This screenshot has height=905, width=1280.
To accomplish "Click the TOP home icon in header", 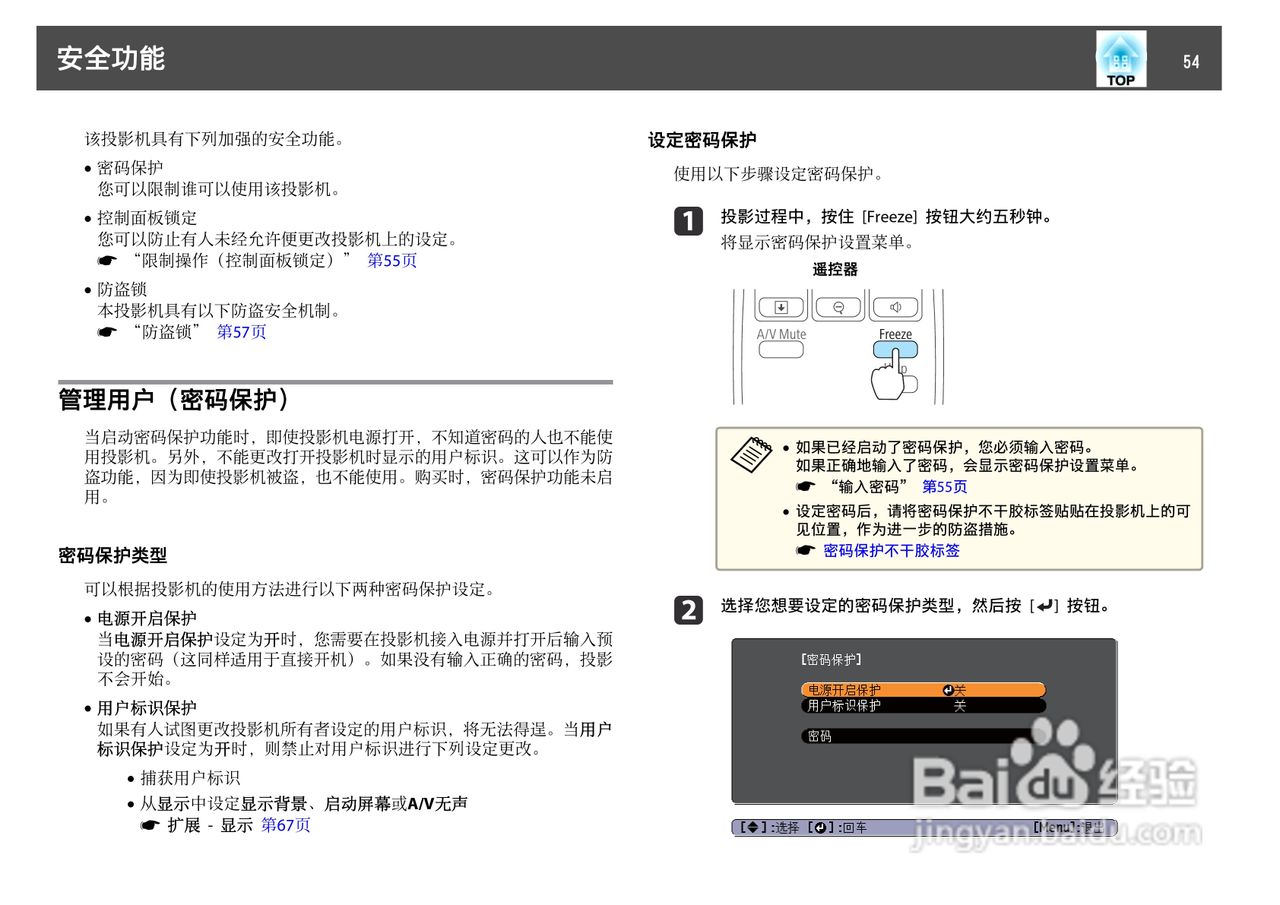I will click(x=1120, y=59).
